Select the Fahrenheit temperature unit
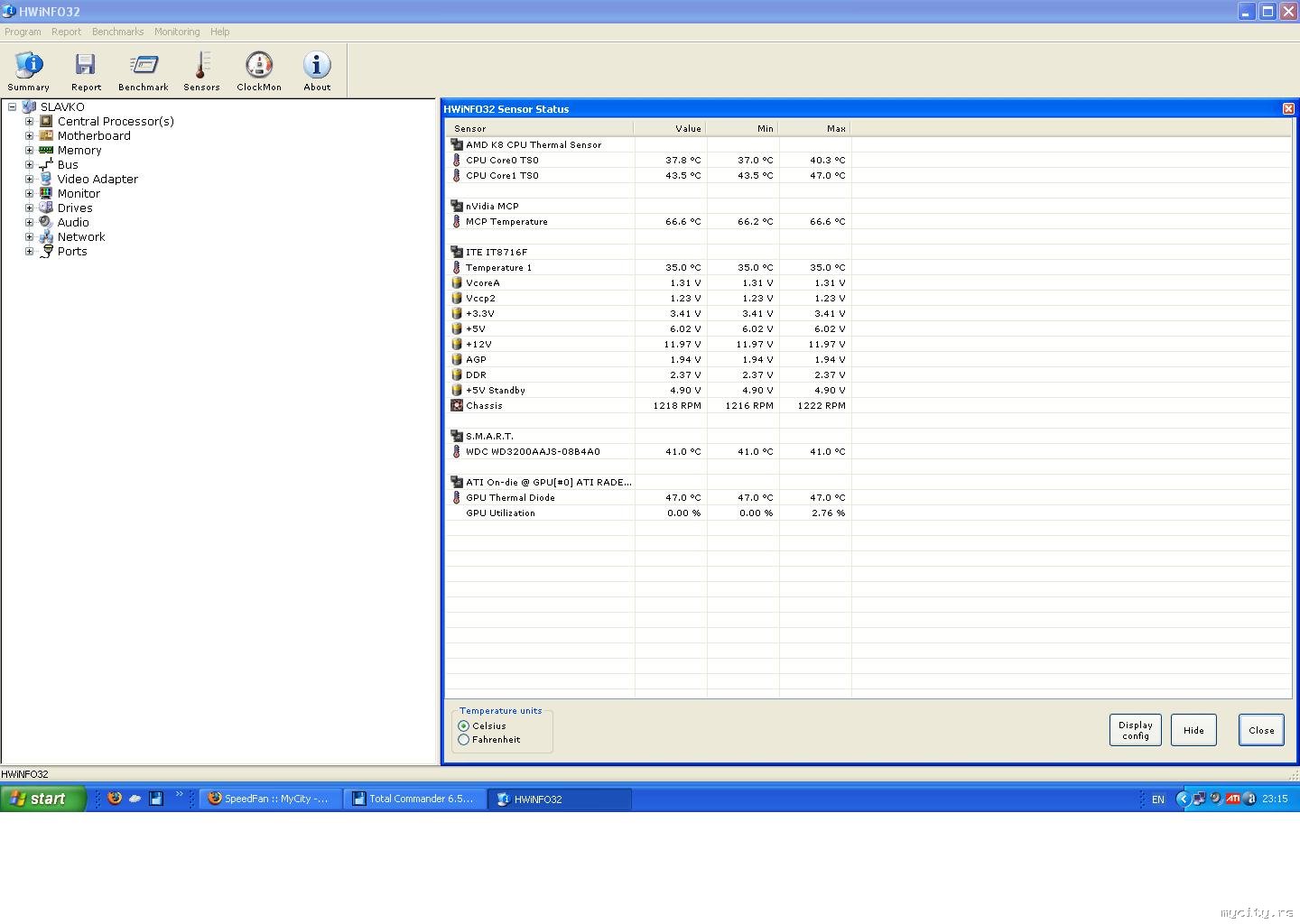The width and height of the screenshot is (1300, 924). click(464, 740)
